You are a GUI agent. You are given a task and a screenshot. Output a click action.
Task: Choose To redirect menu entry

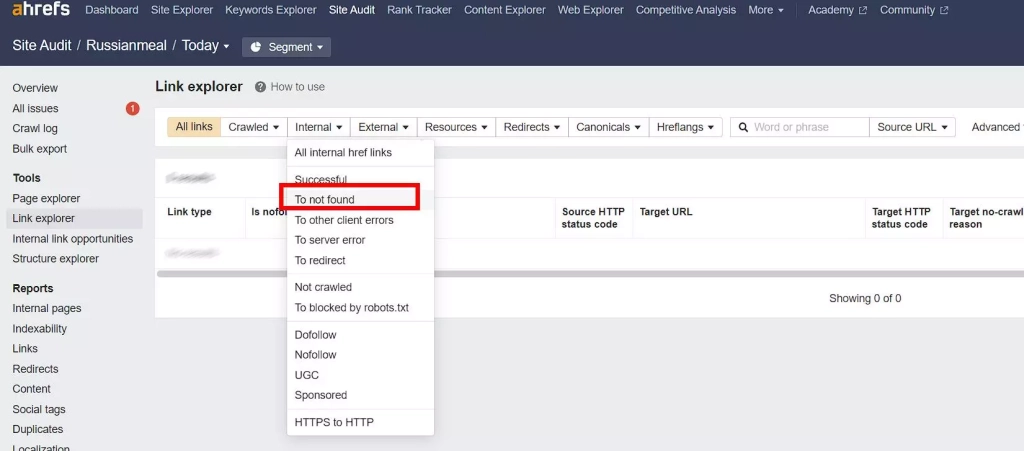point(360,260)
